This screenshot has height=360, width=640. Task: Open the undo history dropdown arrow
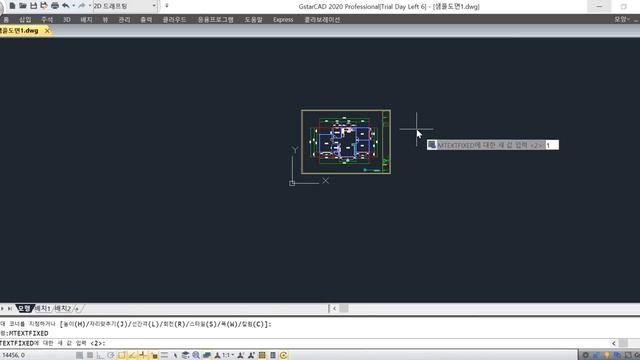coord(73,6)
